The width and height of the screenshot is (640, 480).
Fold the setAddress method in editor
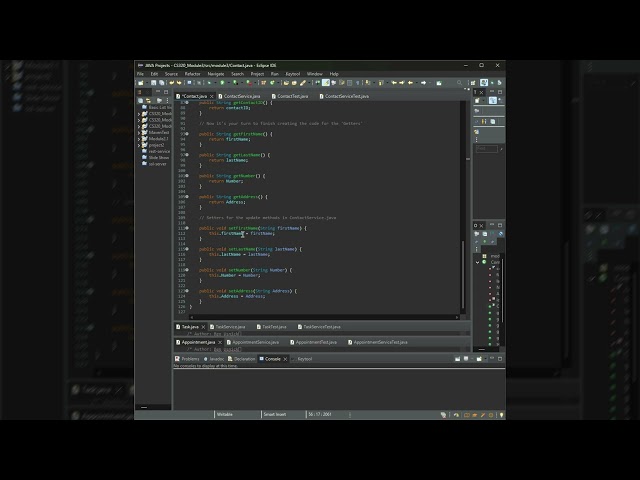(187, 291)
